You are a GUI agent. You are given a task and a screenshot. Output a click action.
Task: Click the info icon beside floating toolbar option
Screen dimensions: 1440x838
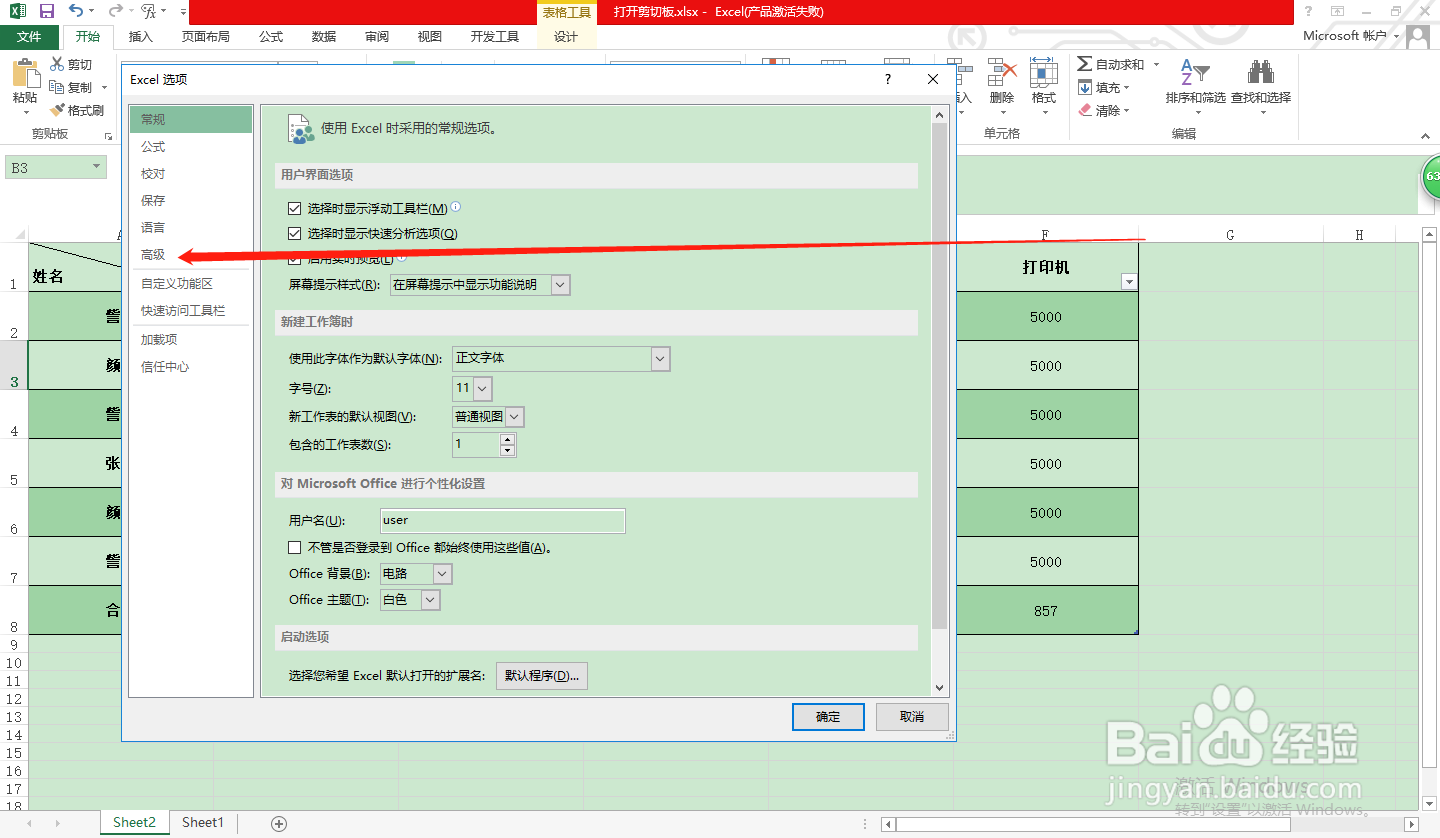point(456,207)
